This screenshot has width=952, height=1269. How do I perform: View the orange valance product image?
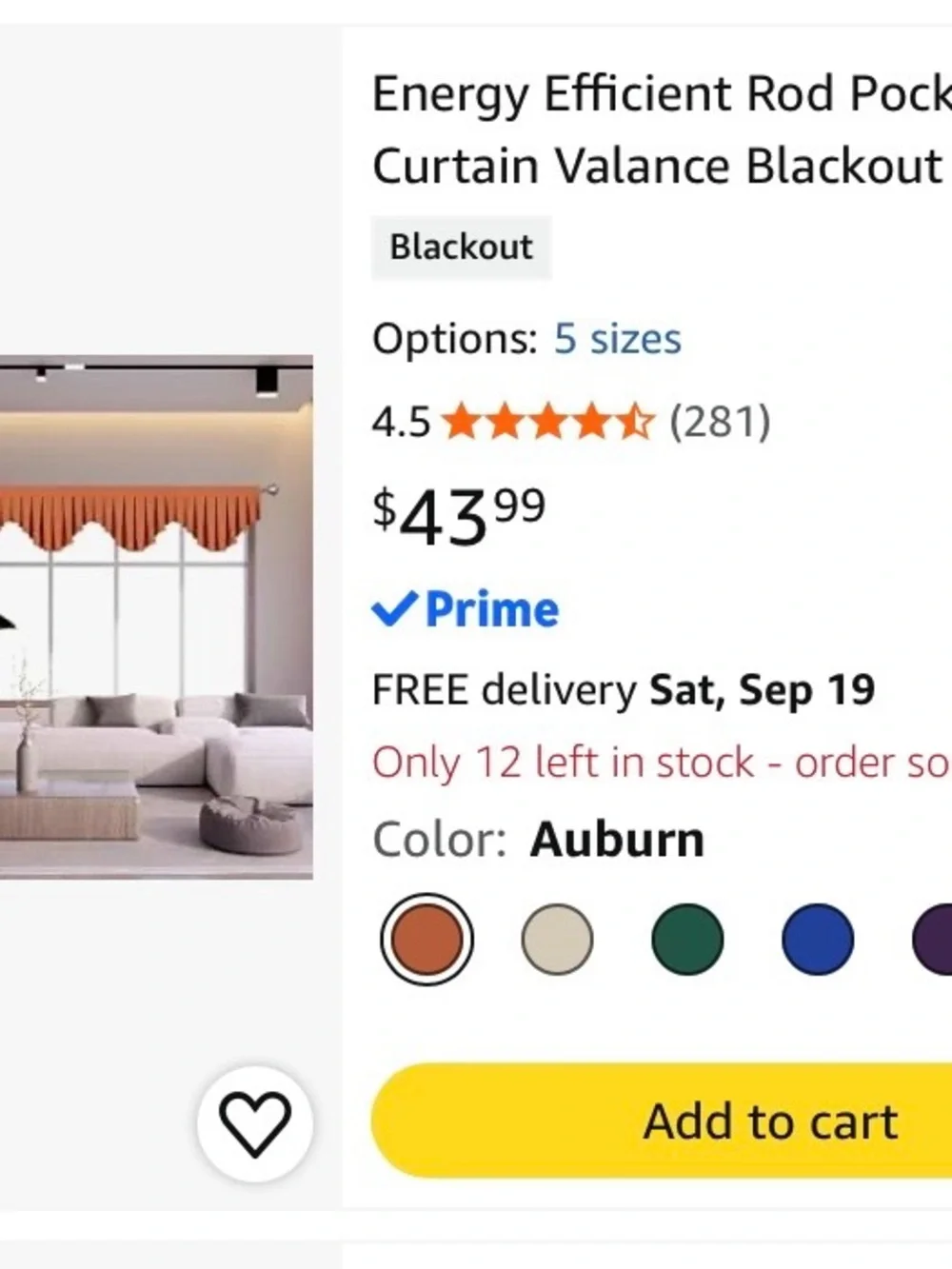(x=156, y=617)
